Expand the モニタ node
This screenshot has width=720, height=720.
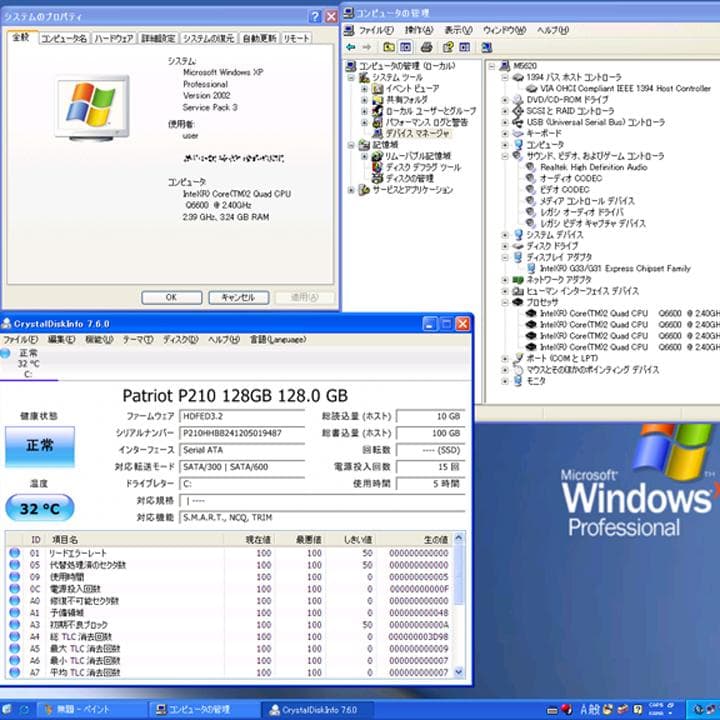[x=505, y=381]
